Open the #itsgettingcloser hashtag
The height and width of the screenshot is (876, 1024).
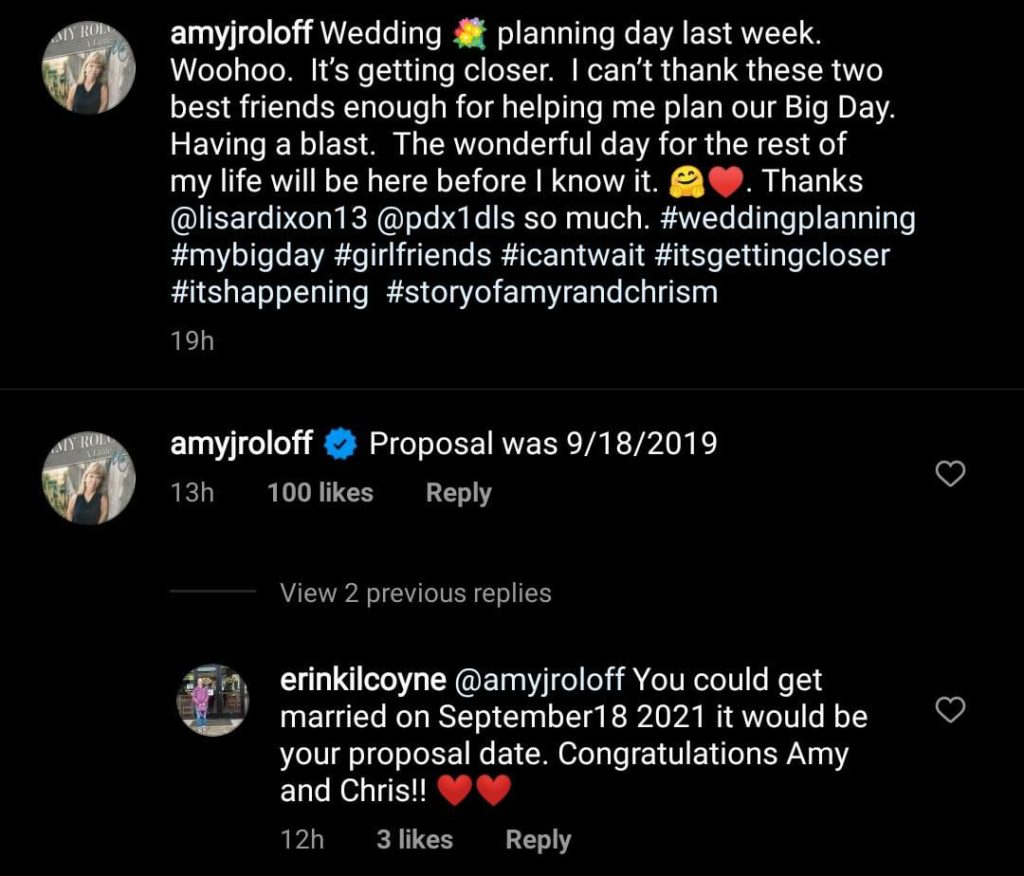point(772,255)
